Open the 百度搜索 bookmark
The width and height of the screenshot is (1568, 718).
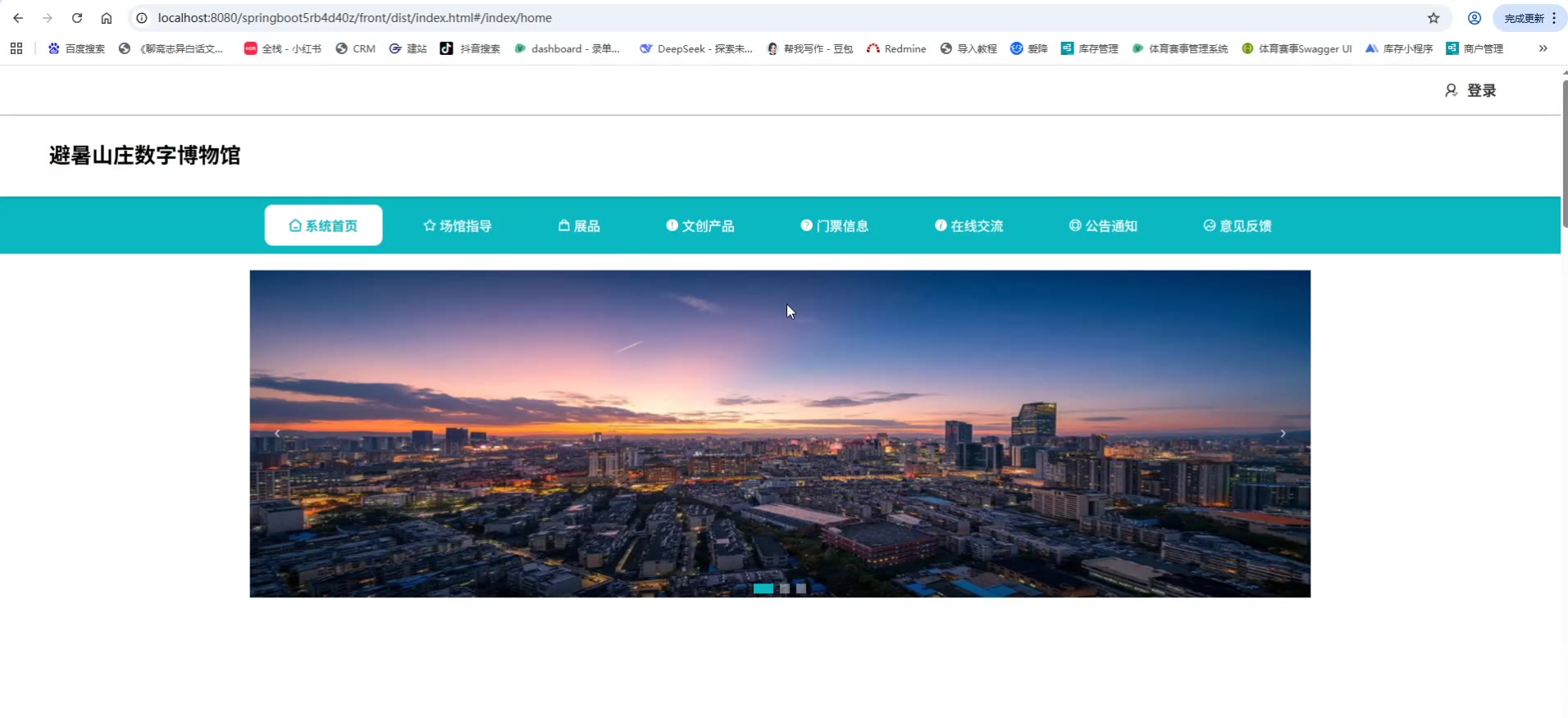76,48
